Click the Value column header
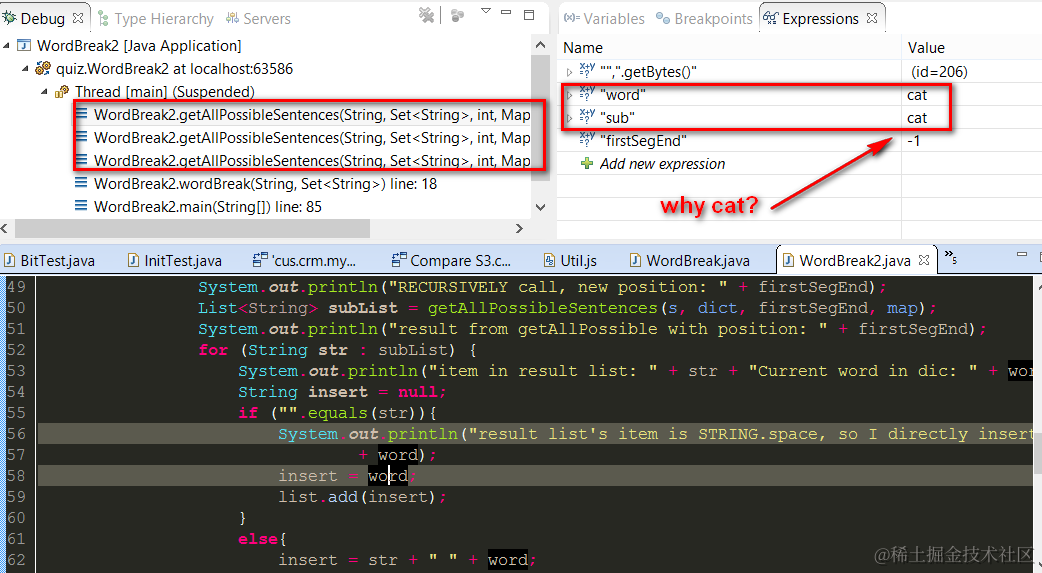 click(x=926, y=48)
